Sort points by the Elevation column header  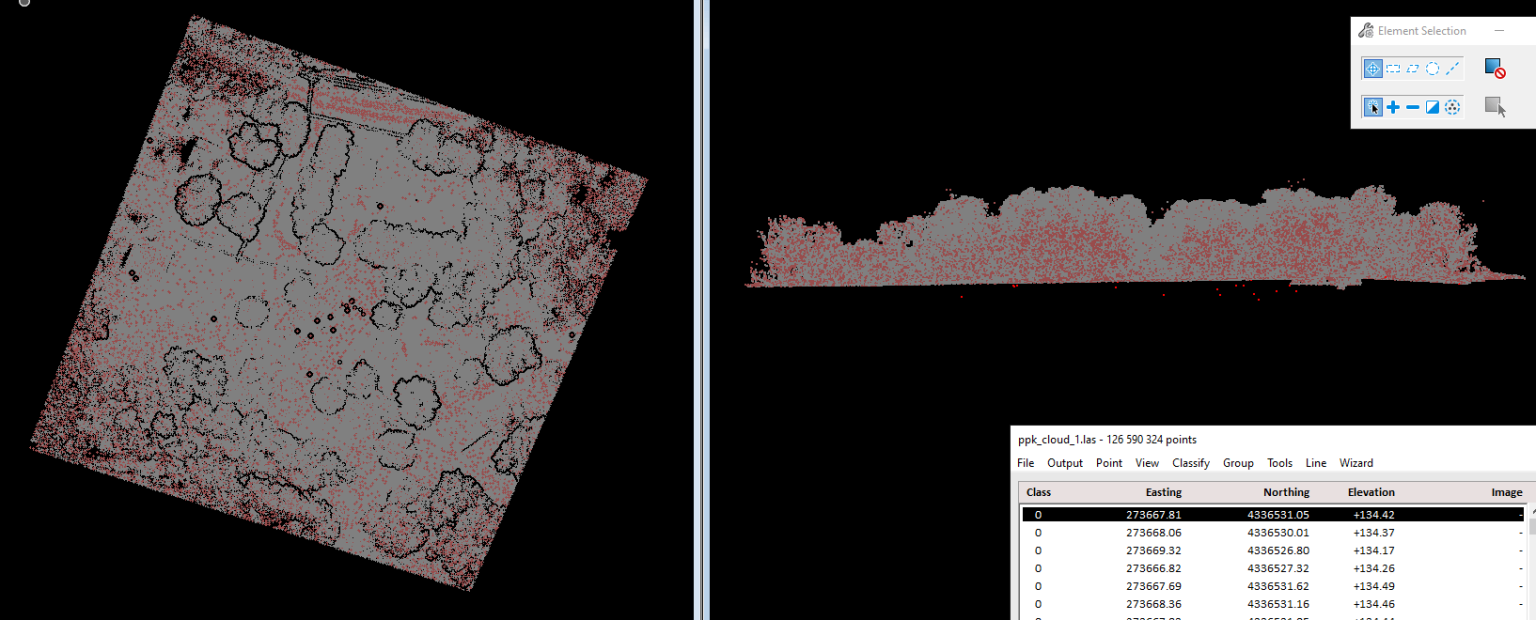coord(1371,492)
